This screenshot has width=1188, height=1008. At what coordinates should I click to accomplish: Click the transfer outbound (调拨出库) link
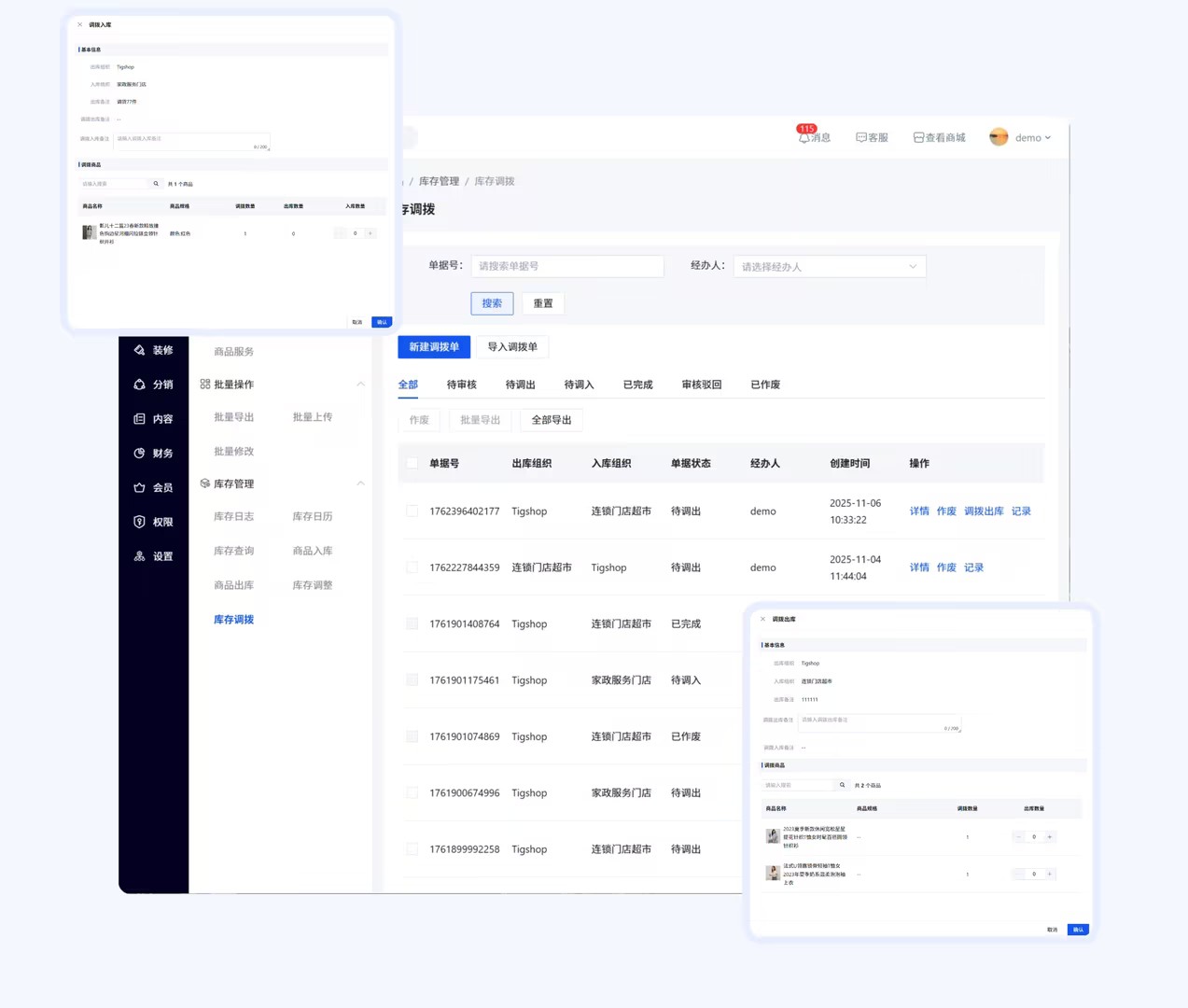[984, 511]
